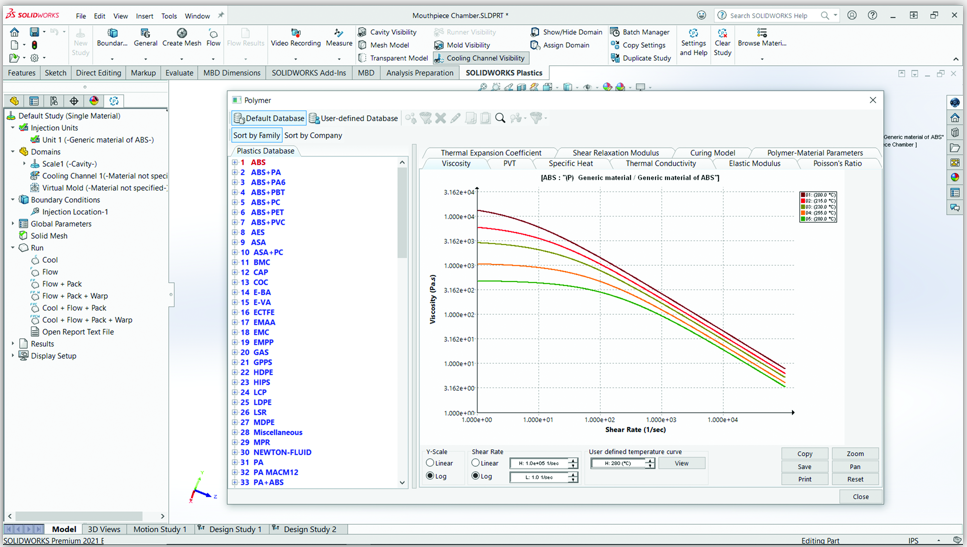
Task: Expand the Results tree node
Action: coord(12,344)
